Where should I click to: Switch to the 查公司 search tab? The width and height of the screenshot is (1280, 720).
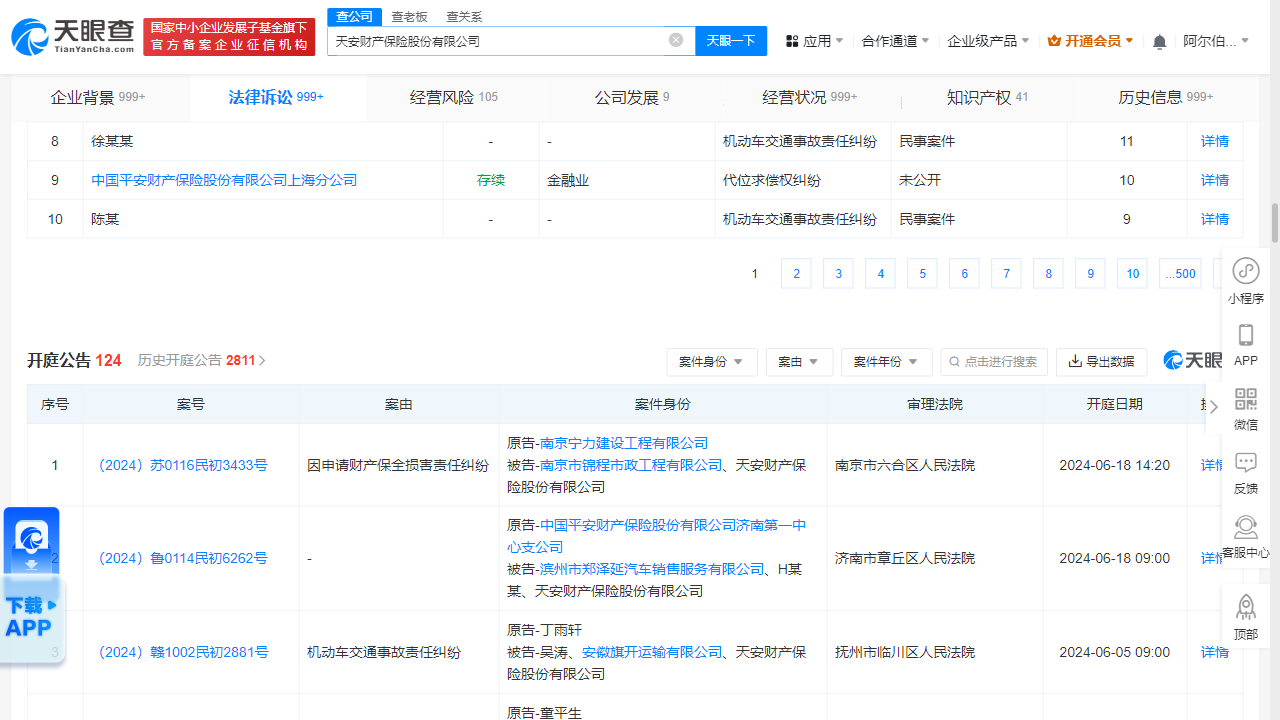(x=354, y=16)
